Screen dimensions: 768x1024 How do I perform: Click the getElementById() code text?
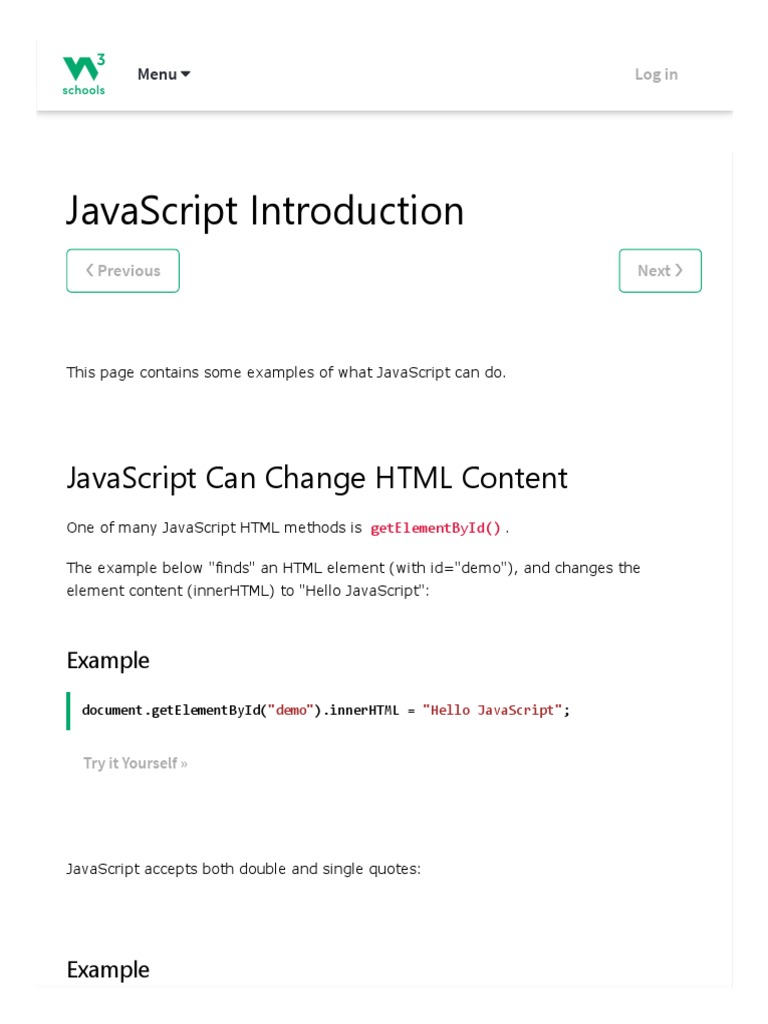tap(436, 528)
